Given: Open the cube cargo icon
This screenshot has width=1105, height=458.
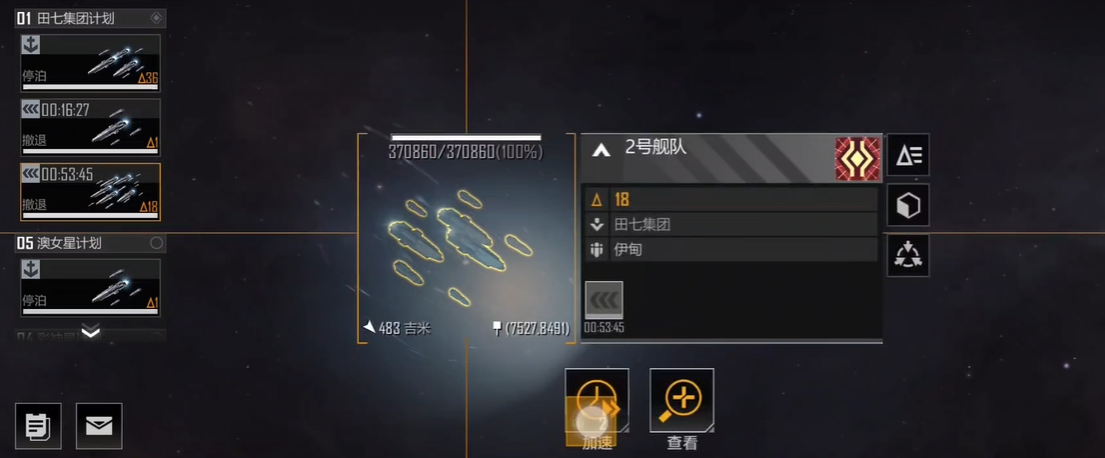Looking at the screenshot, I should coord(908,205).
